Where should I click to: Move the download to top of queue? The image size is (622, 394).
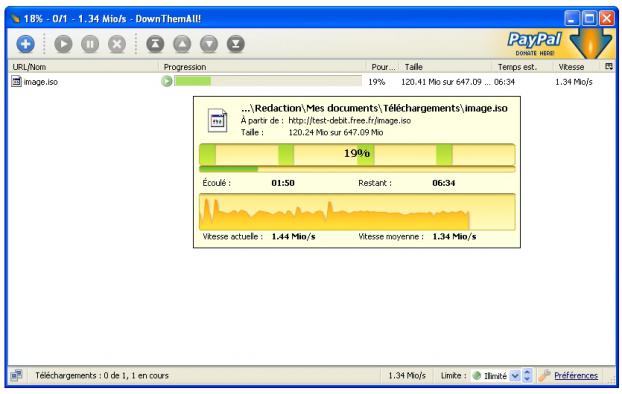click(155, 44)
